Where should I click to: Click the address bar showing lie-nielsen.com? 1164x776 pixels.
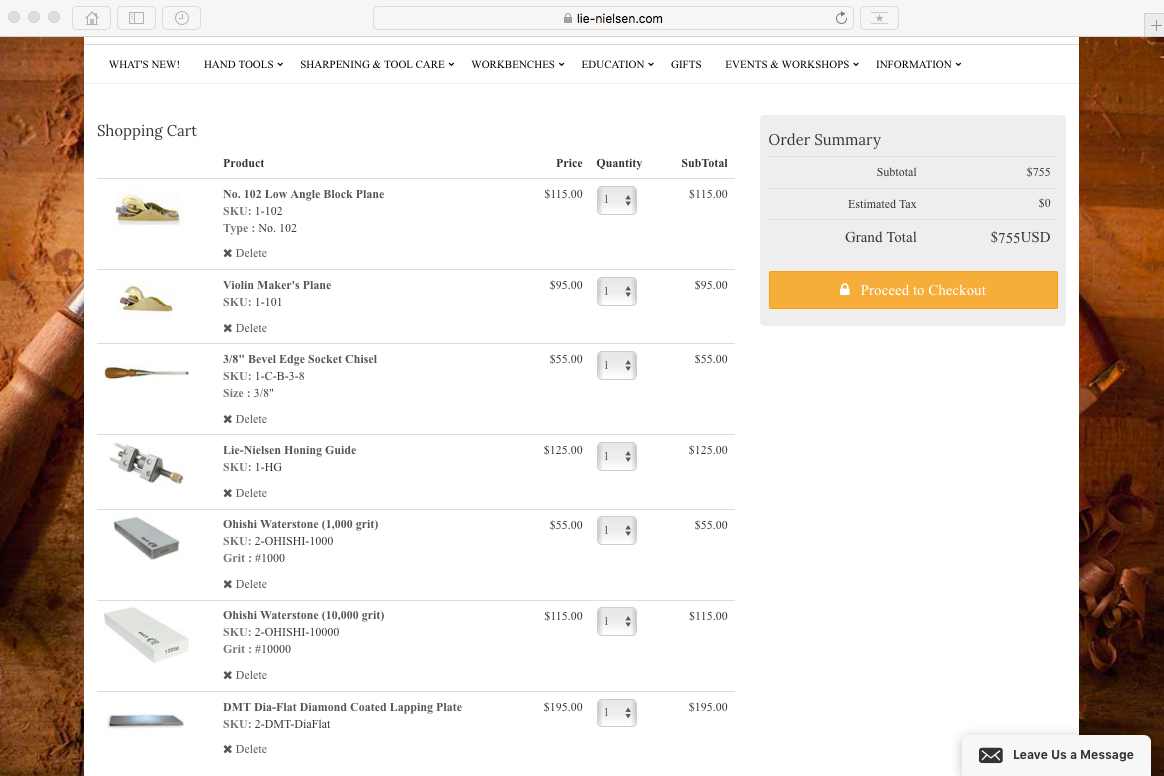click(613, 18)
